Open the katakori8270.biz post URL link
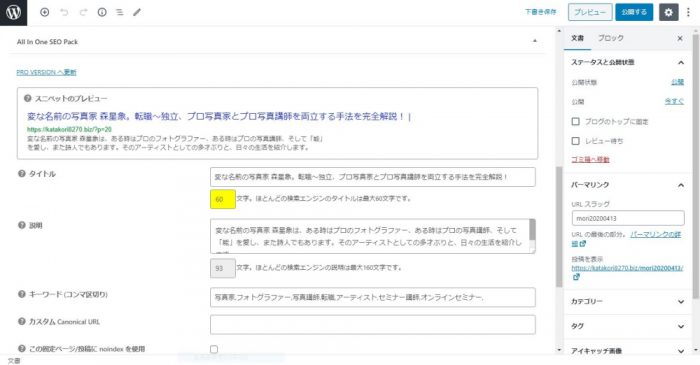This screenshot has width=700, height=365. click(x=627, y=268)
